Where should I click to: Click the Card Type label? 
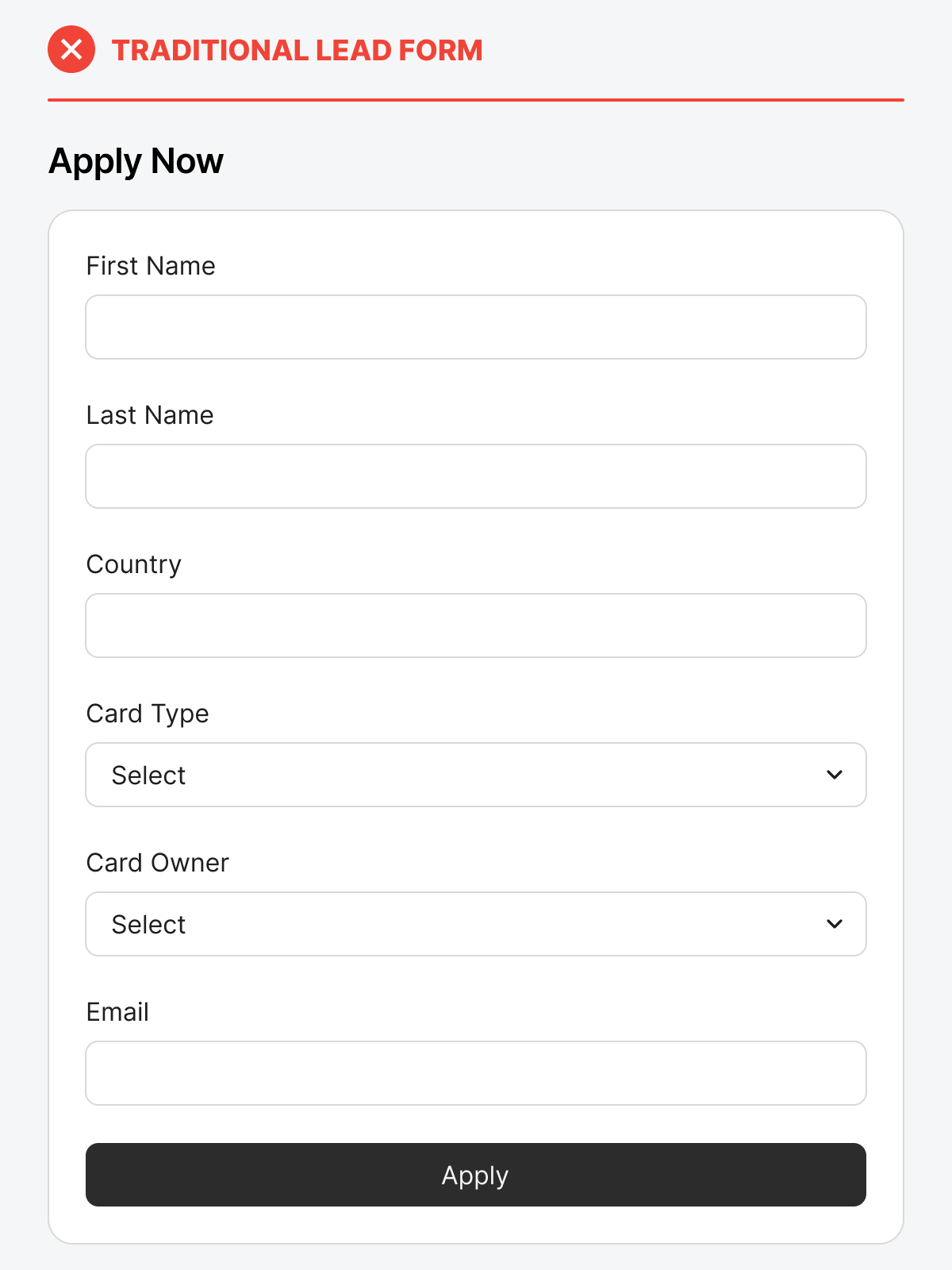click(148, 714)
